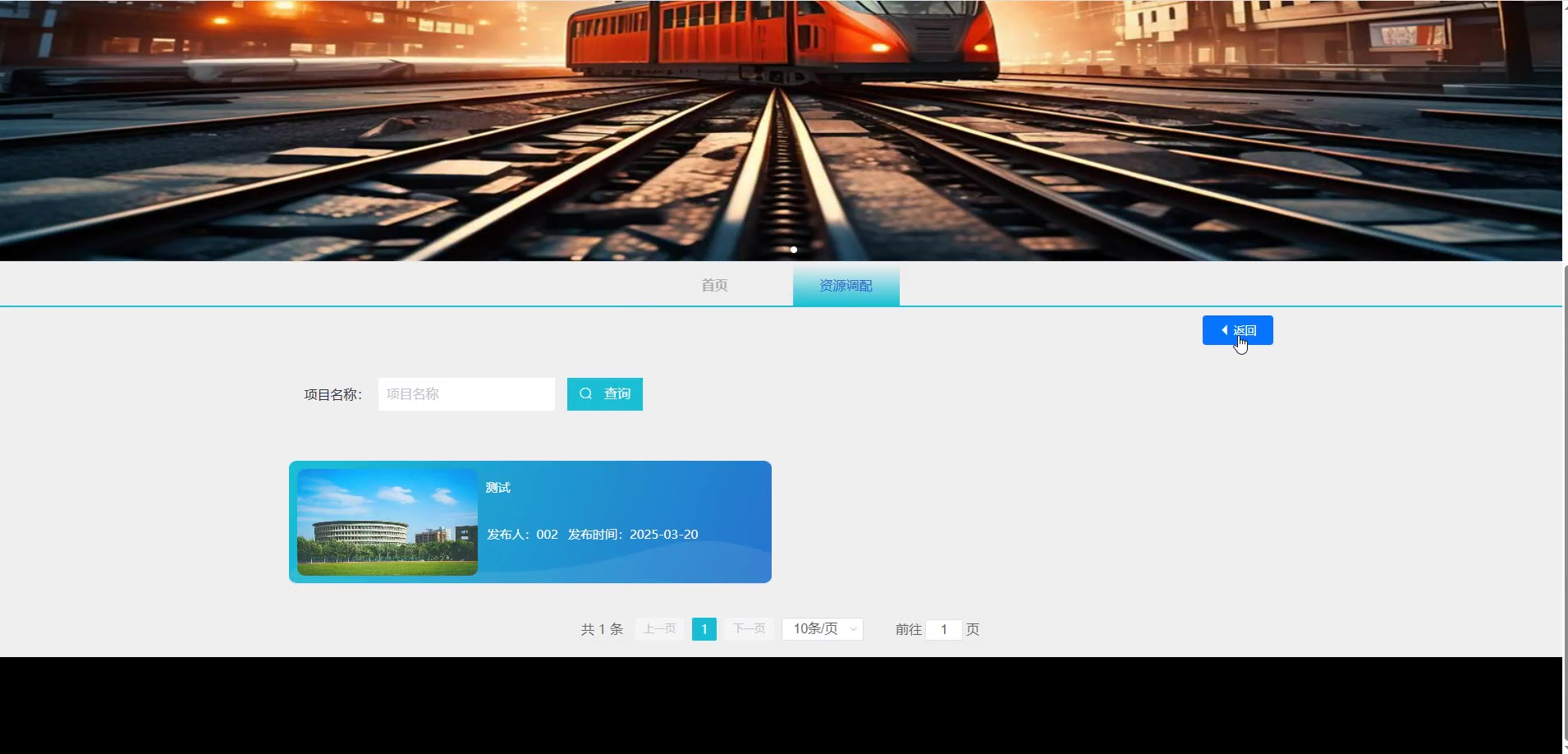Focus the 前往 page jump input
Screen dimensions: 1568x754
point(944,630)
